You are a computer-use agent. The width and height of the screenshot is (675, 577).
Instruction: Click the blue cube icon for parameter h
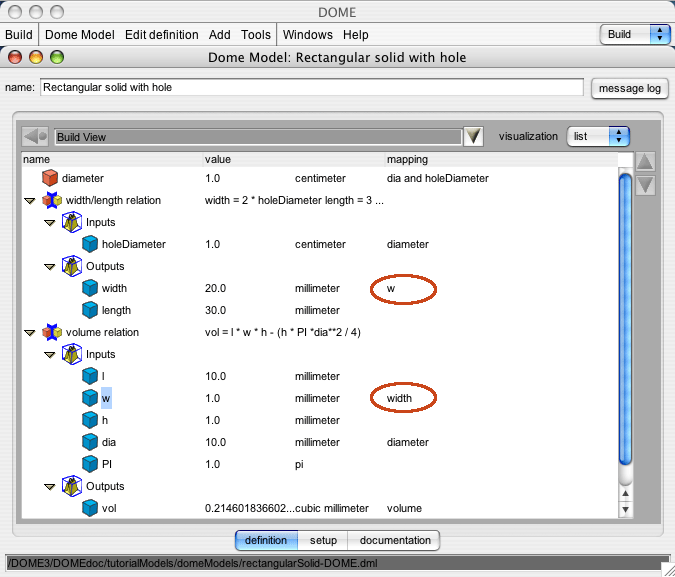point(90,420)
